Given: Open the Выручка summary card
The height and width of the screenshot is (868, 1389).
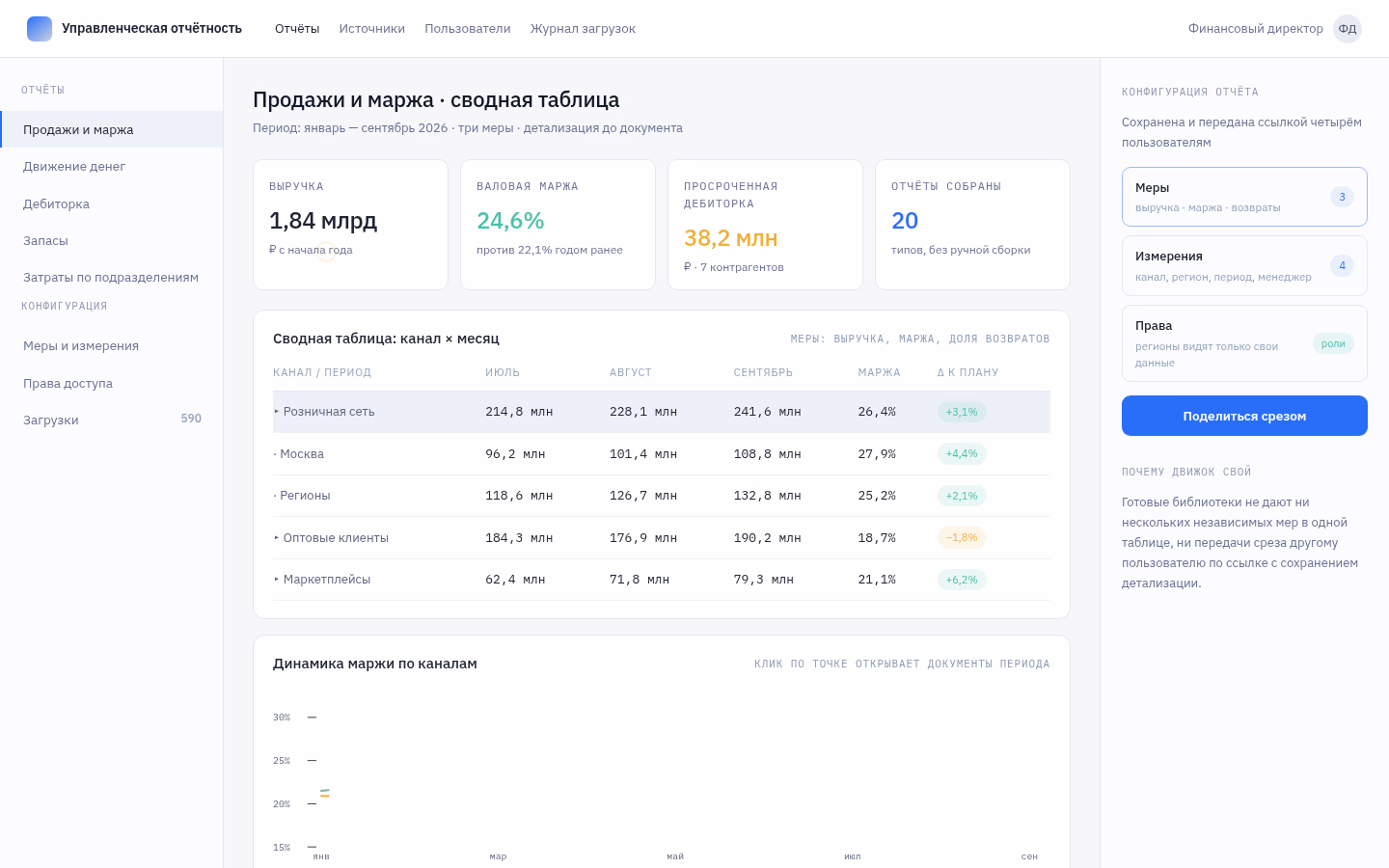Looking at the screenshot, I should pyautogui.click(x=350, y=225).
